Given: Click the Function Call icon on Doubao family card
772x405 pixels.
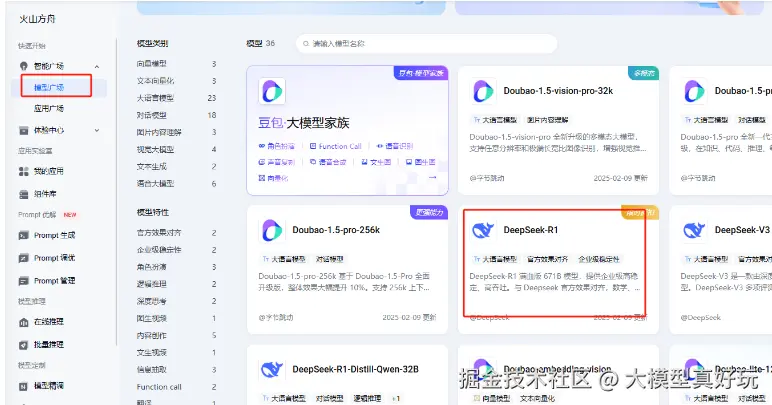Looking at the screenshot, I should (313, 146).
